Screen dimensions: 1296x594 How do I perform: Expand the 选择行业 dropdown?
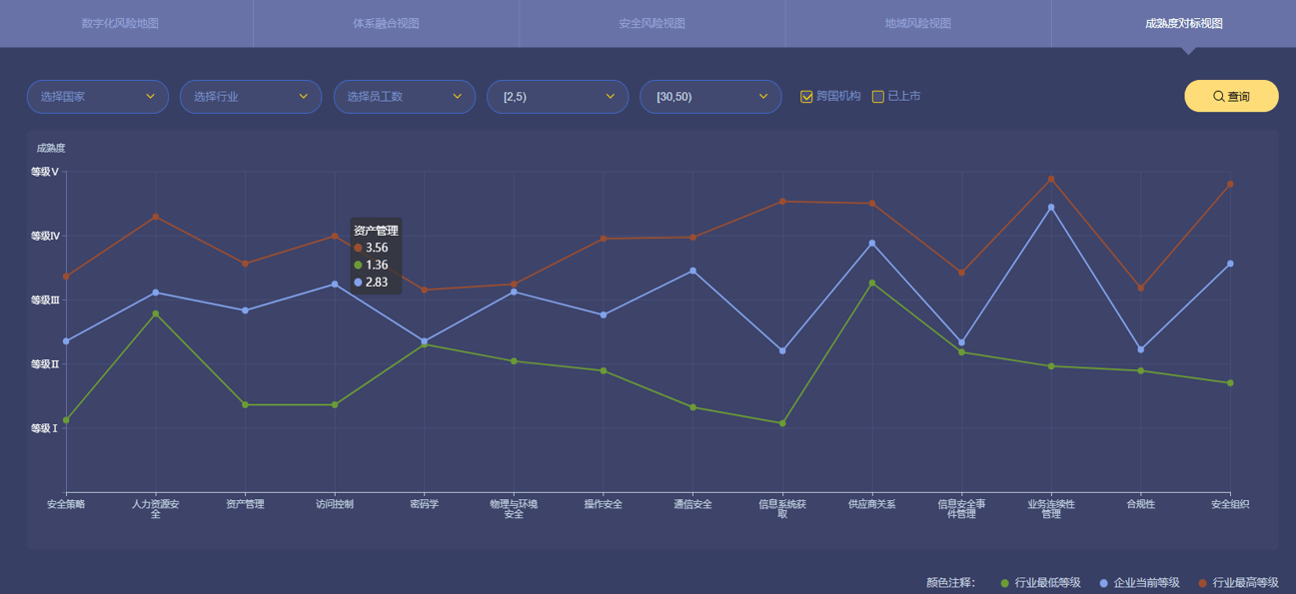pos(250,97)
